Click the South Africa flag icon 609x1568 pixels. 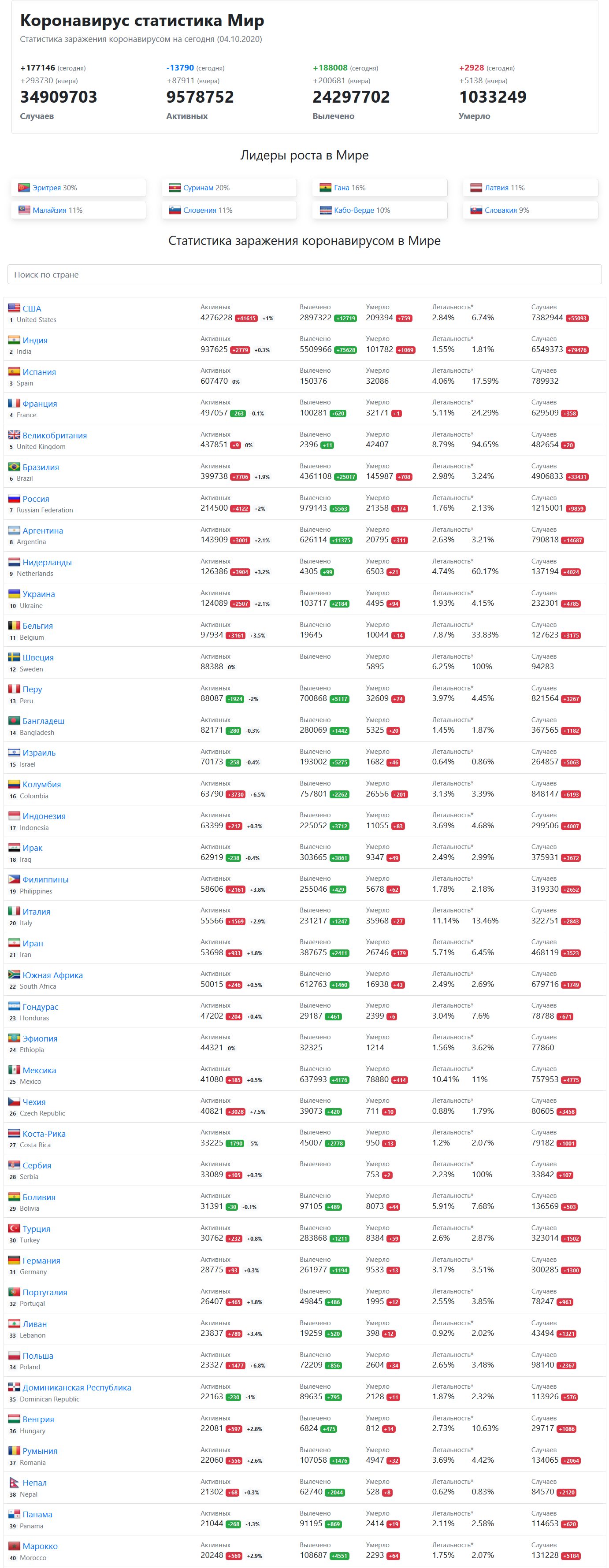(13, 975)
